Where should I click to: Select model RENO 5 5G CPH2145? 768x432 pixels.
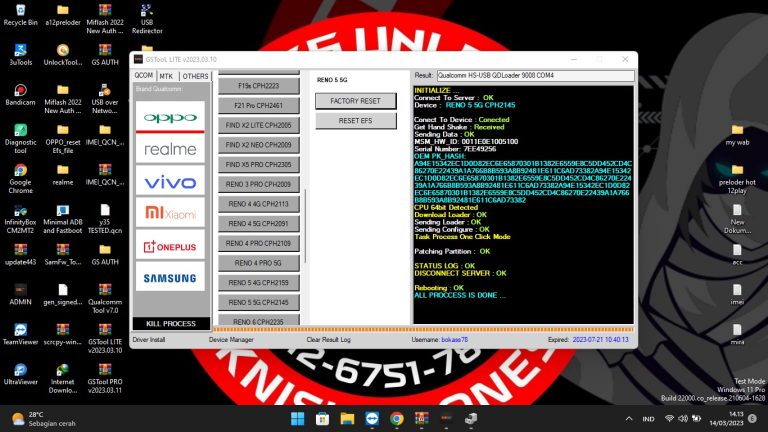pyautogui.click(x=259, y=302)
